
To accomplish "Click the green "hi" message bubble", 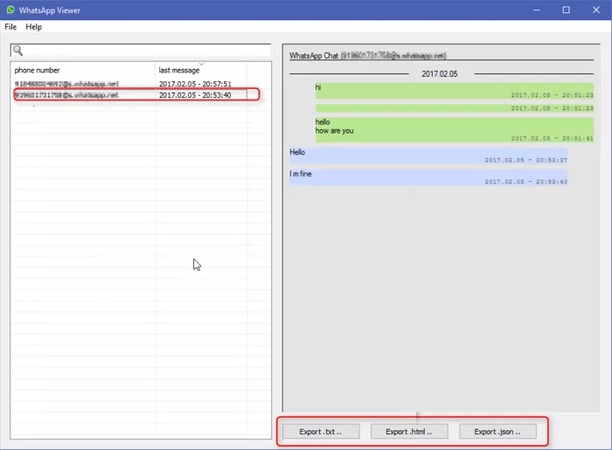I will pyautogui.click(x=439, y=91).
